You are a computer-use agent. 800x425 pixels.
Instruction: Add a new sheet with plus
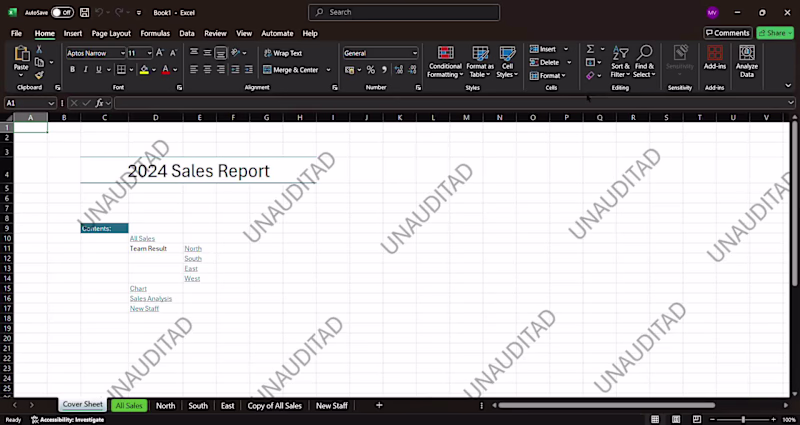tap(379, 405)
